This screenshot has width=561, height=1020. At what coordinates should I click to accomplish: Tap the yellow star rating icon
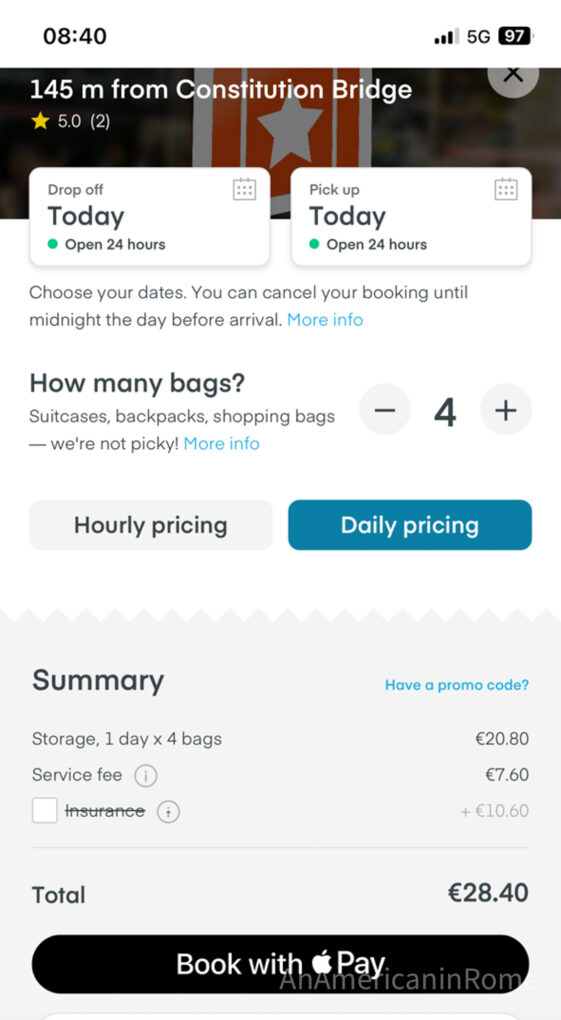pyautogui.click(x=40, y=121)
